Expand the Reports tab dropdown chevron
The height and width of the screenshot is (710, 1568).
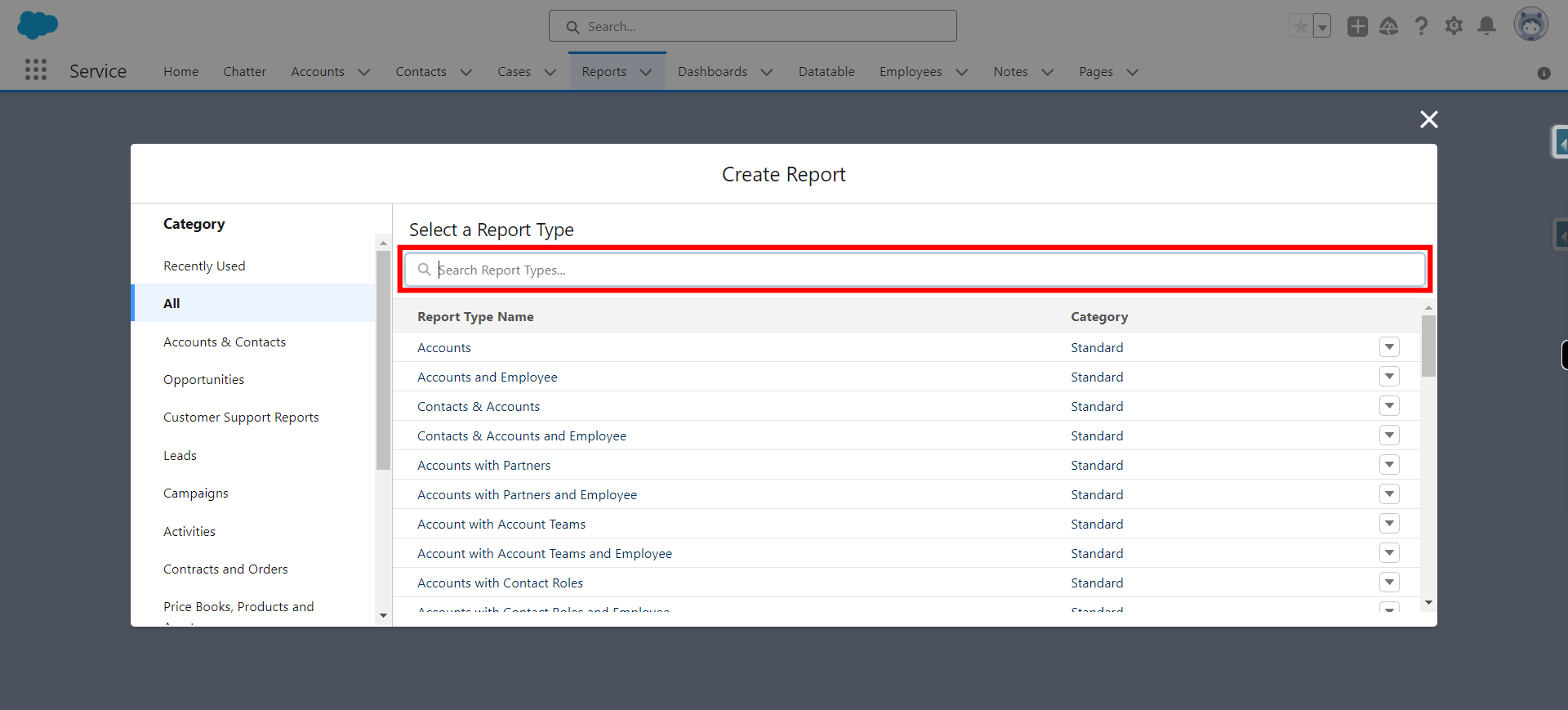coord(646,72)
